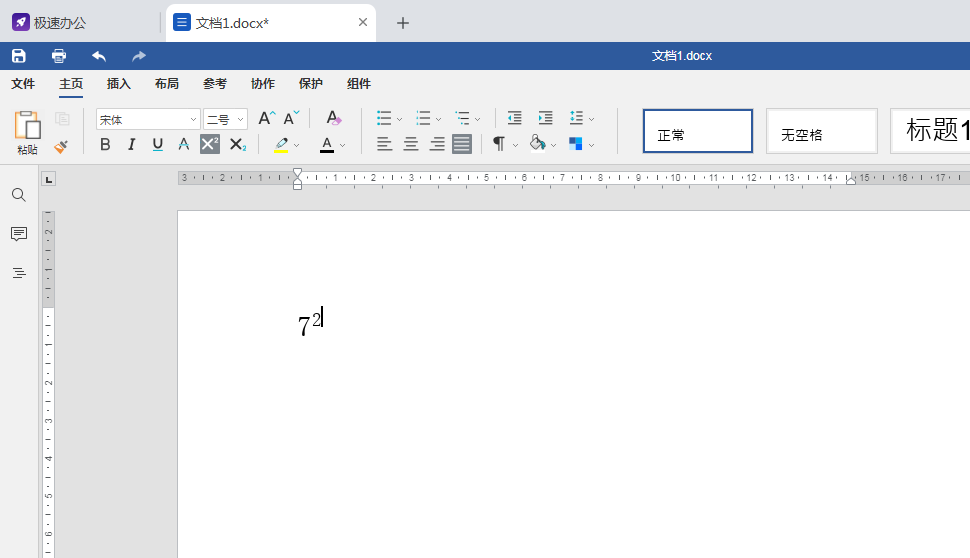Click the grayed-out Copy icon
Viewport: 970px width, 558px height.
point(62,118)
